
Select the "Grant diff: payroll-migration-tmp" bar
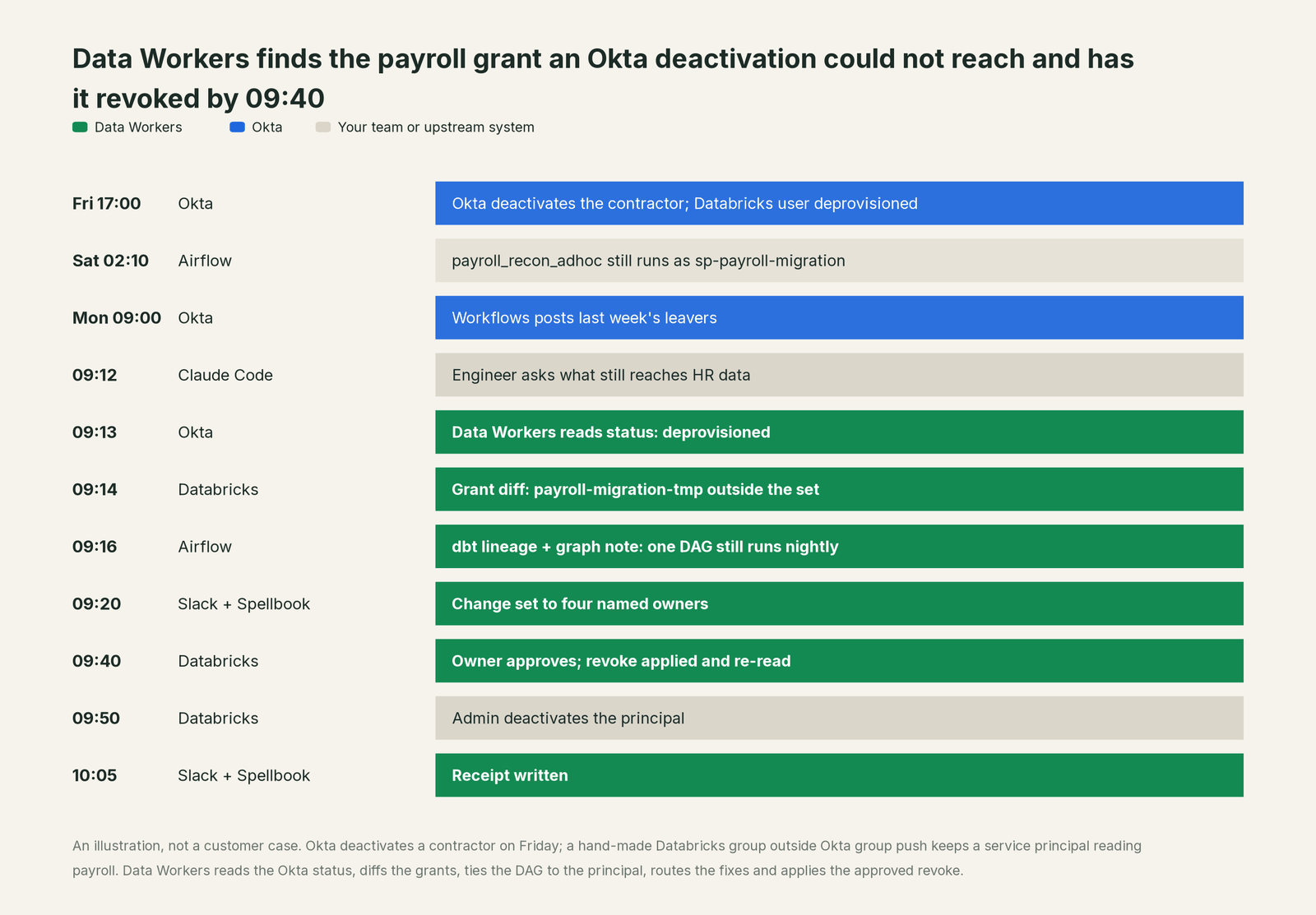pos(839,489)
